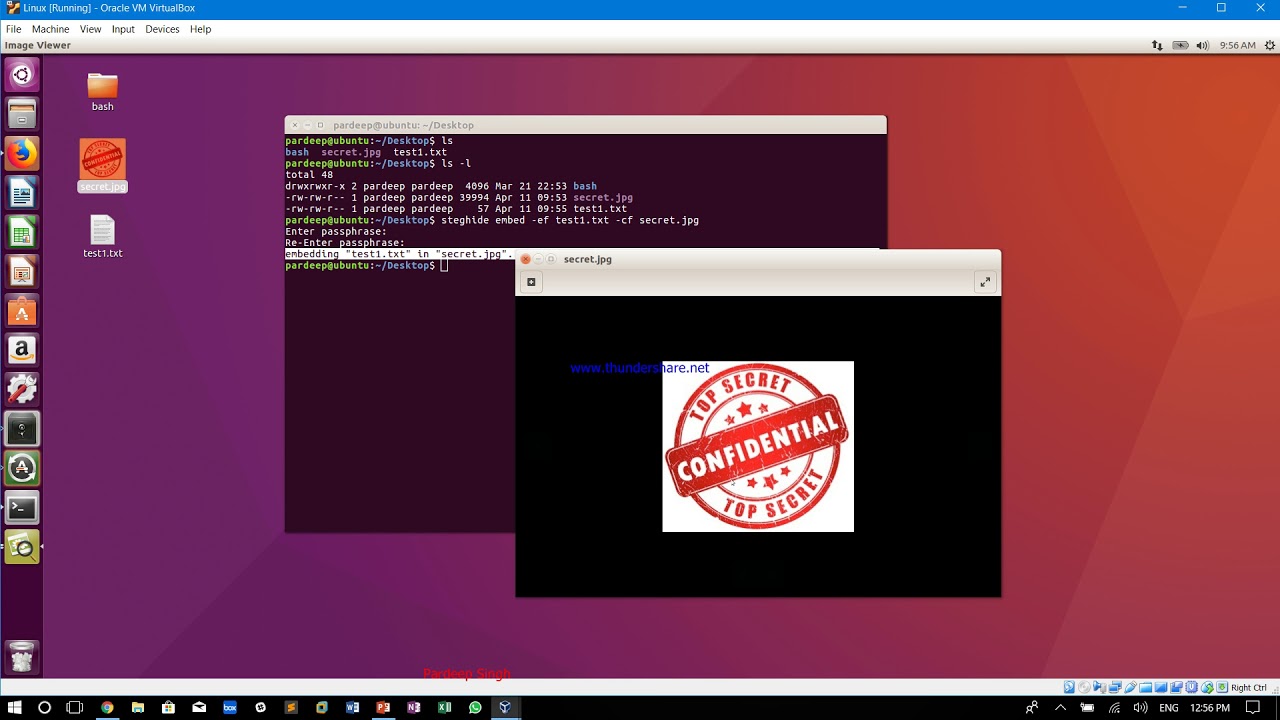Launch Firefox from the Ubuntu dock
This screenshot has height=720, width=1280.
pyautogui.click(x=22, y=153)
